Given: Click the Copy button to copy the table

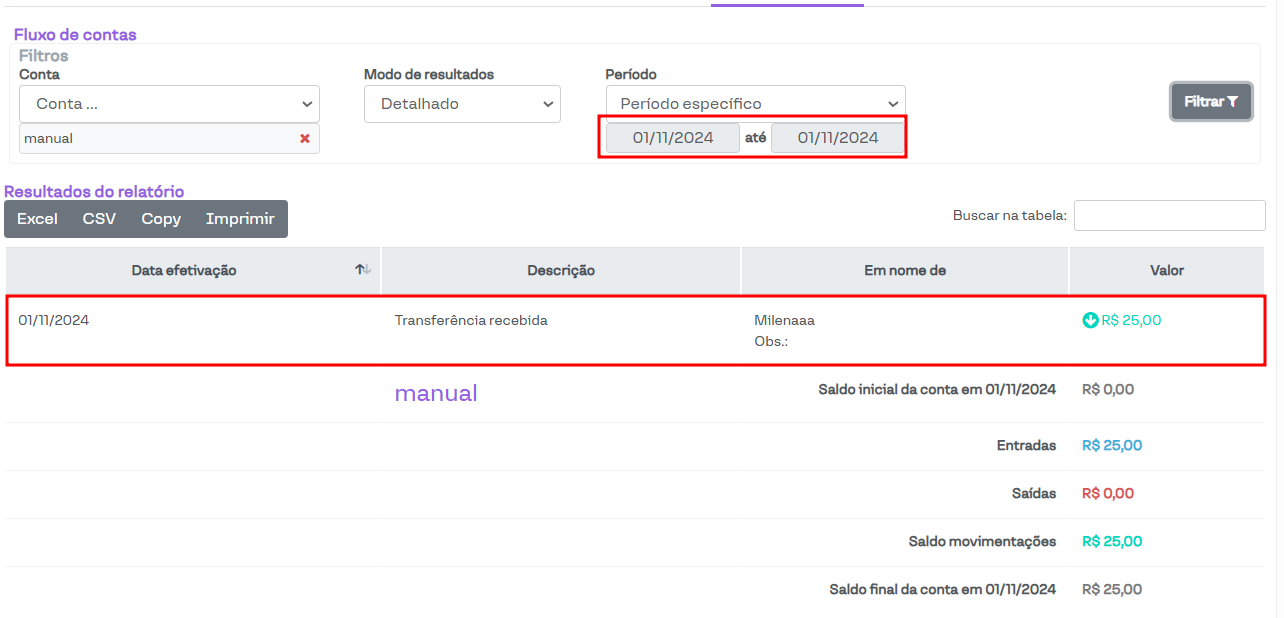Looking at the screenshot, I should pyautogui.click(x=161, y=219).
